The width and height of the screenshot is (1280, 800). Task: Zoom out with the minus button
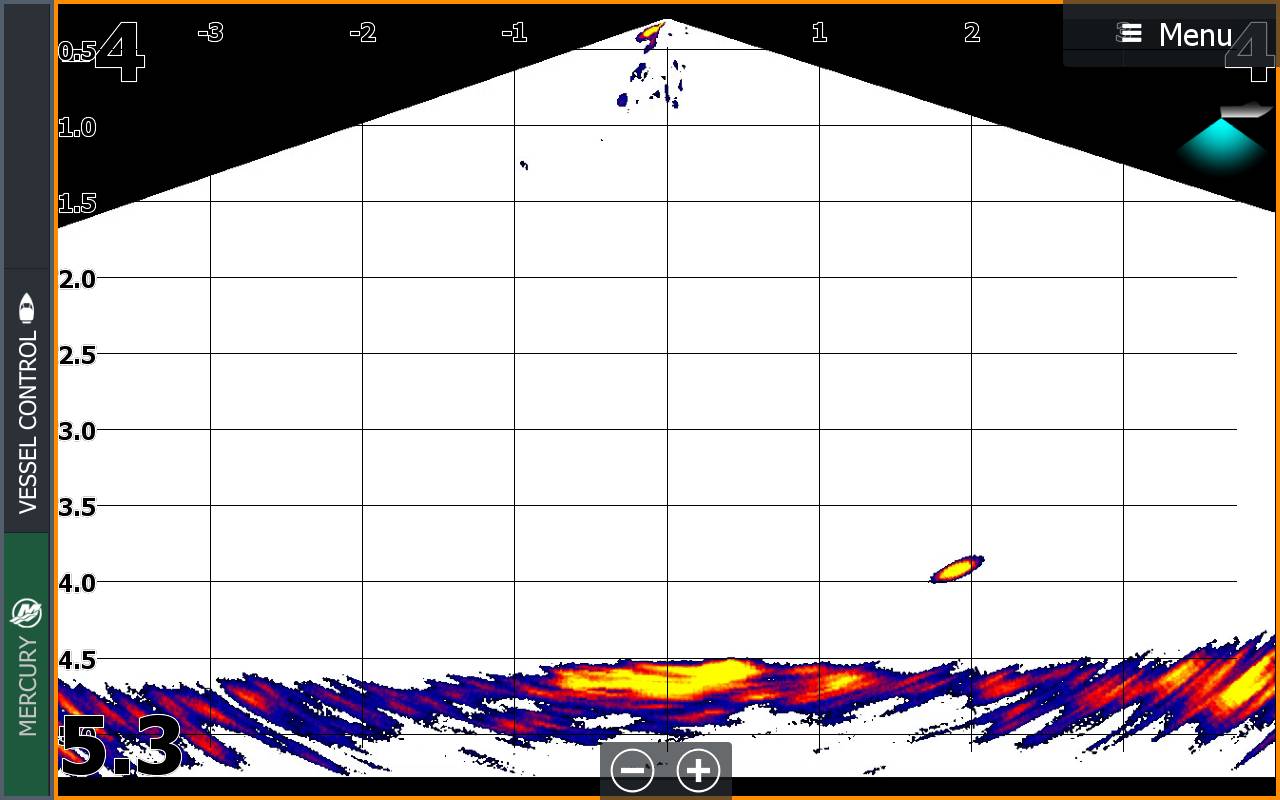[633, 771]
